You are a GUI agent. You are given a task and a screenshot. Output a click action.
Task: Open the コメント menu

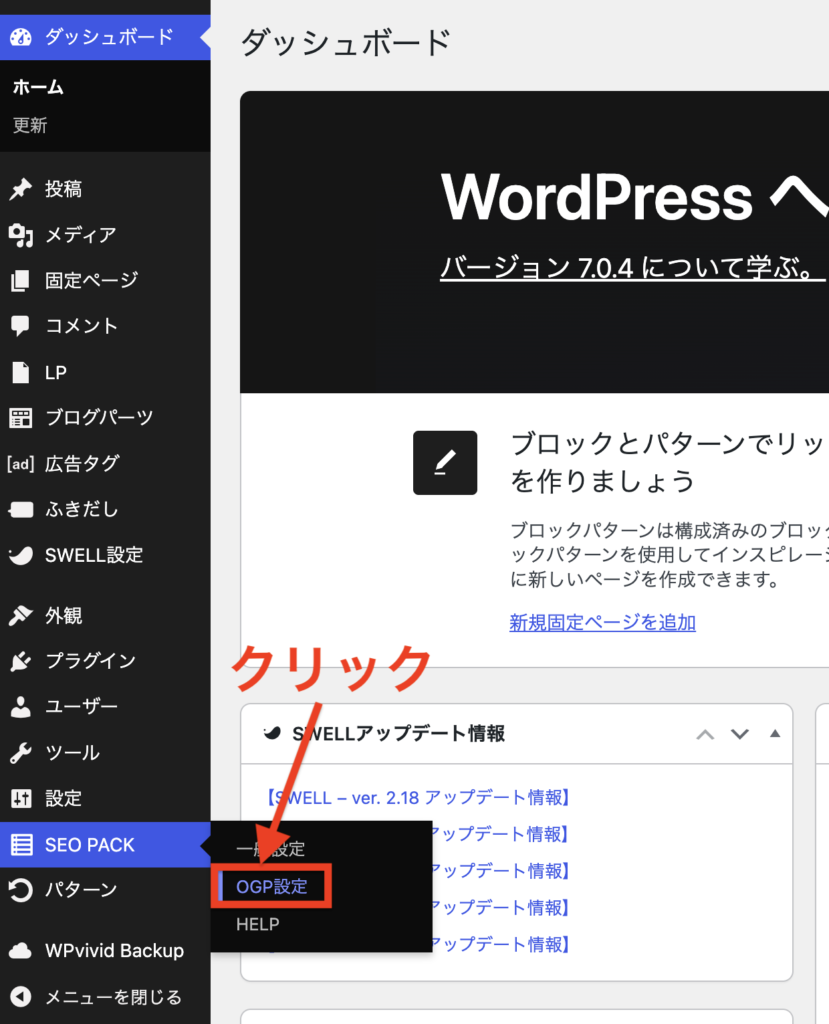105,326
